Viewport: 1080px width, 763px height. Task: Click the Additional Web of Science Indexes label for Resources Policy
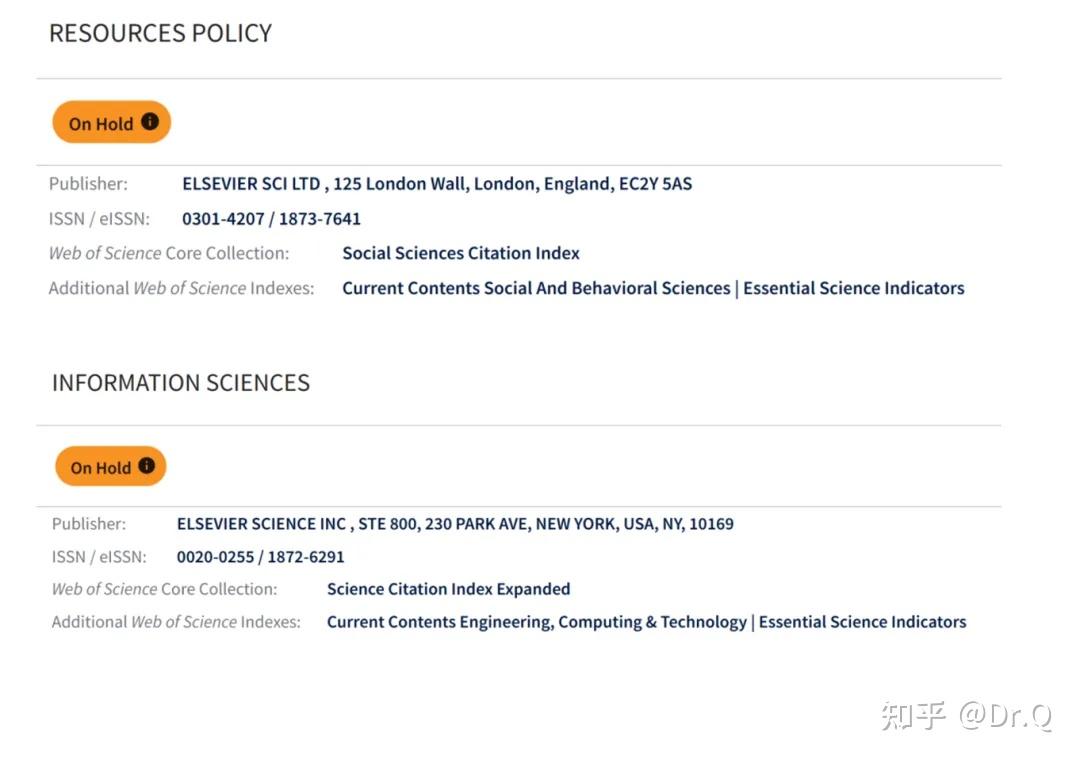pos(181,288)
